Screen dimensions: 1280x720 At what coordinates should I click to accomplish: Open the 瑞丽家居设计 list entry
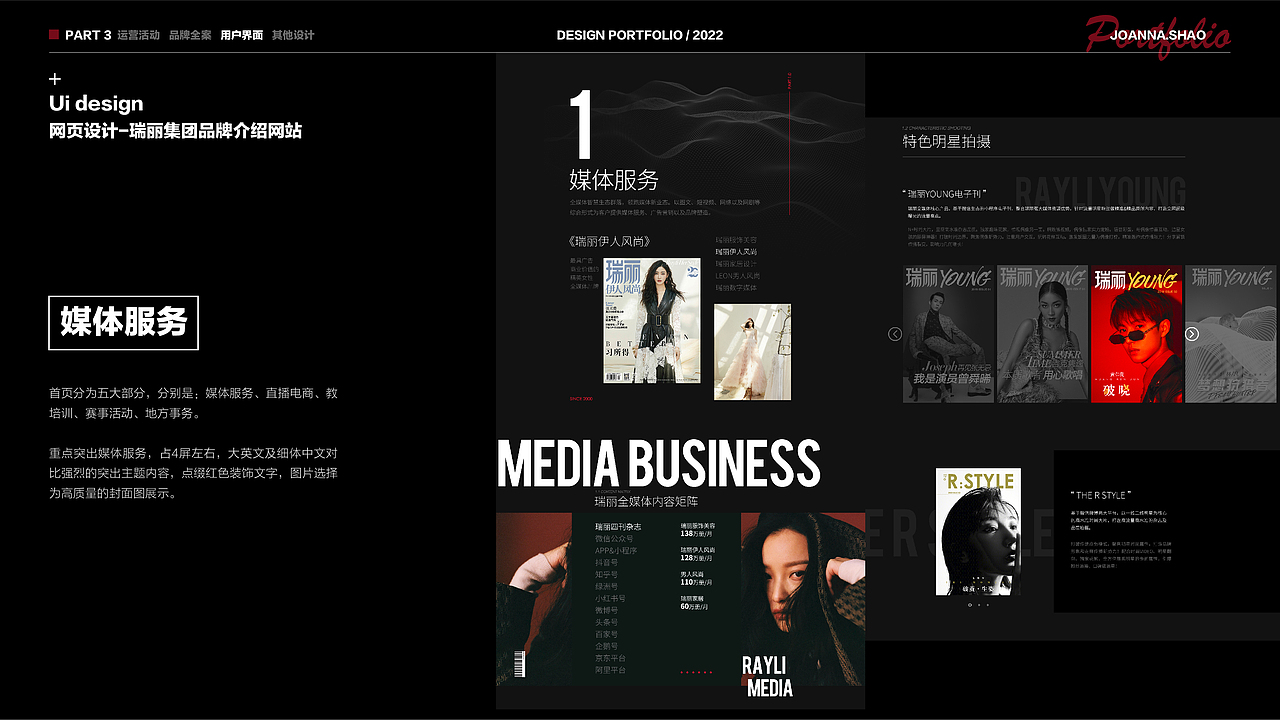[x=736, y=264]
